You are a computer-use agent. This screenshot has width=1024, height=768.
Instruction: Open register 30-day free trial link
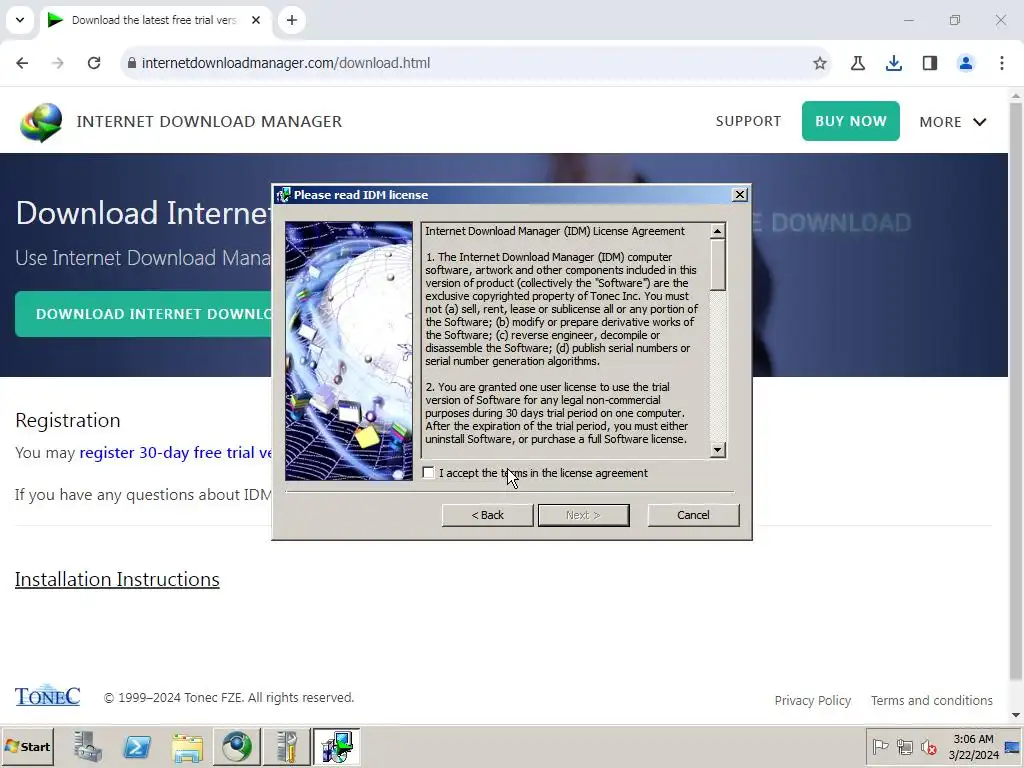coord(175,453)
